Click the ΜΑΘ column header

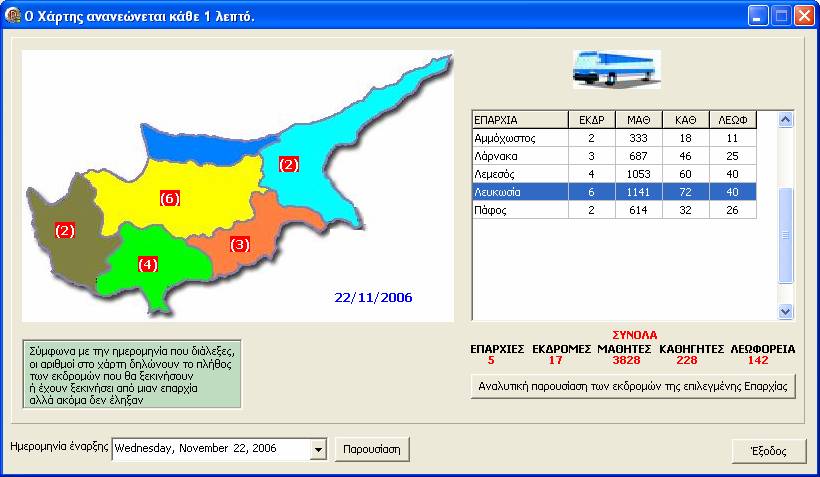pos(639,120)
